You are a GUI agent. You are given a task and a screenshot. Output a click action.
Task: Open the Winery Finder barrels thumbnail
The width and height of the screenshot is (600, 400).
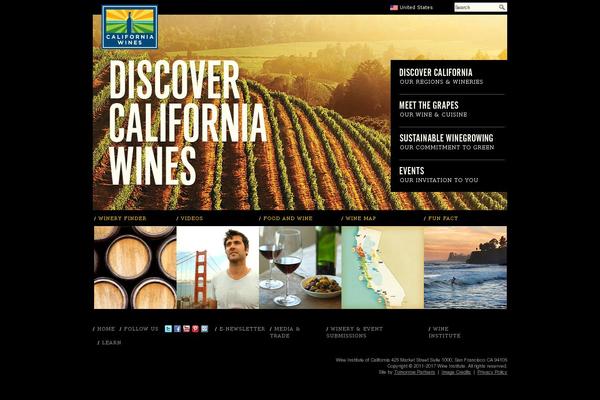[135, 267]
